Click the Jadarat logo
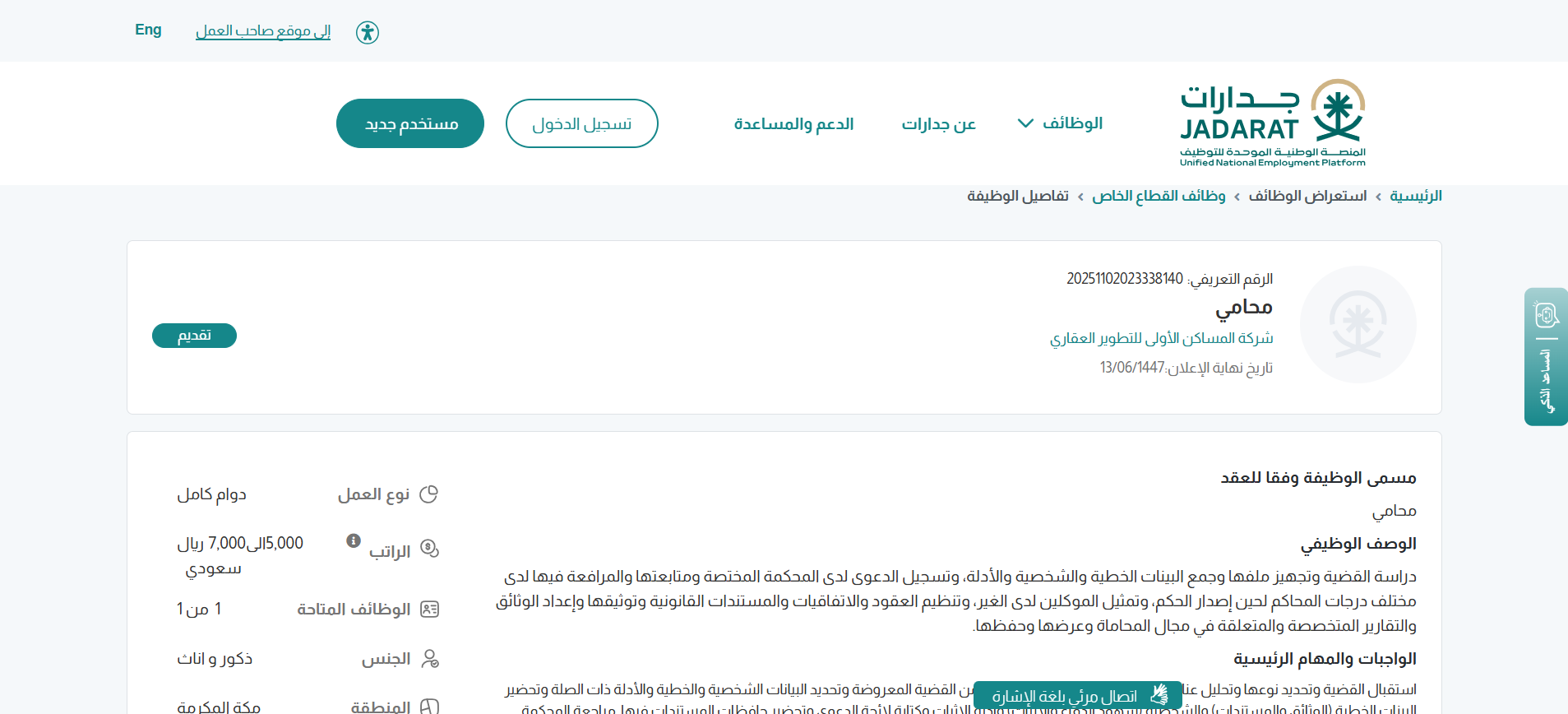Image resolution: width=1568 pixels, height=714 pixels. pyautogui.click(x=1272, y=123)
